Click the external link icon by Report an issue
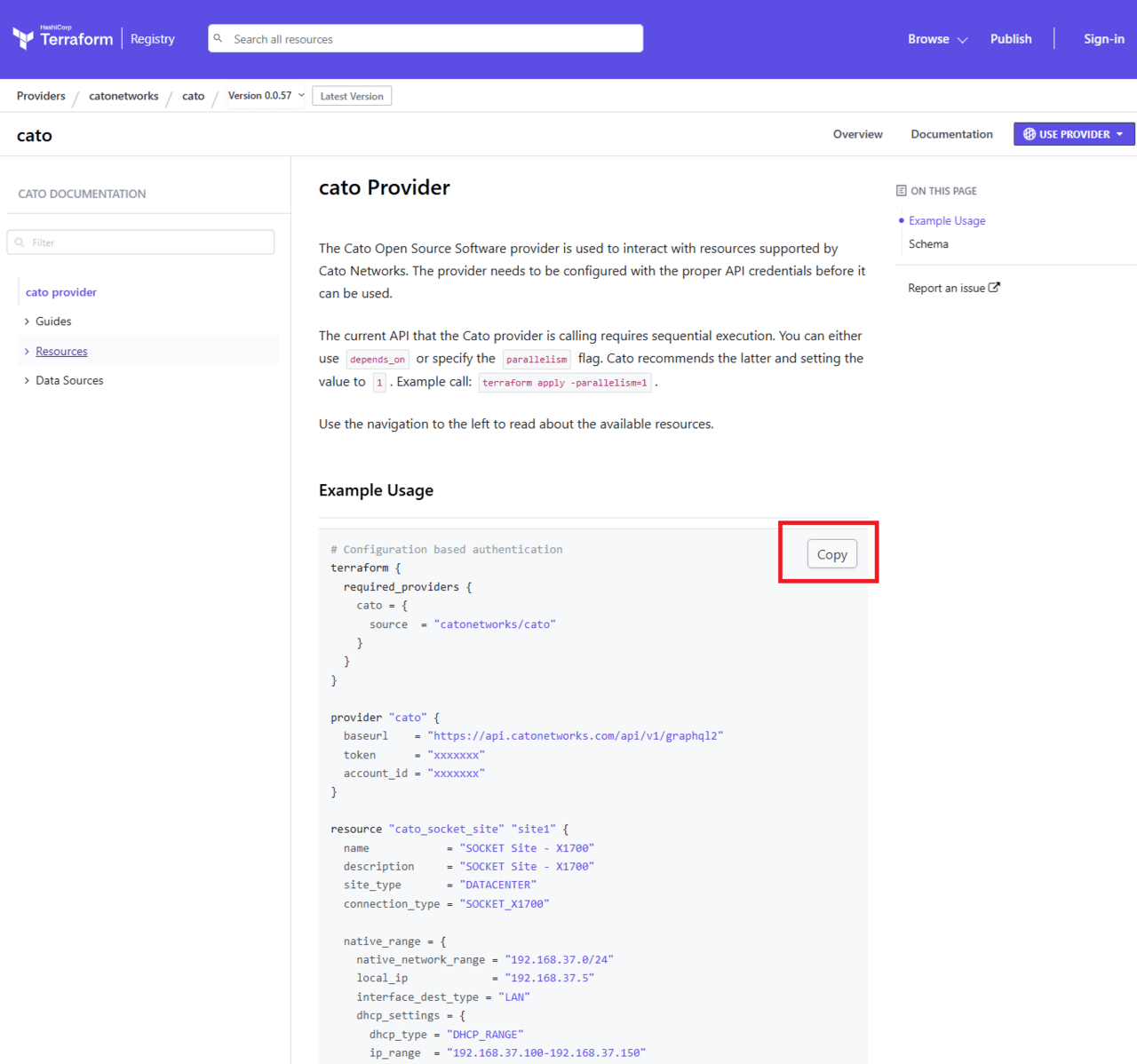Viewport: 1137px width, 1064px height. pyautogui.click(x=994, y=288)
